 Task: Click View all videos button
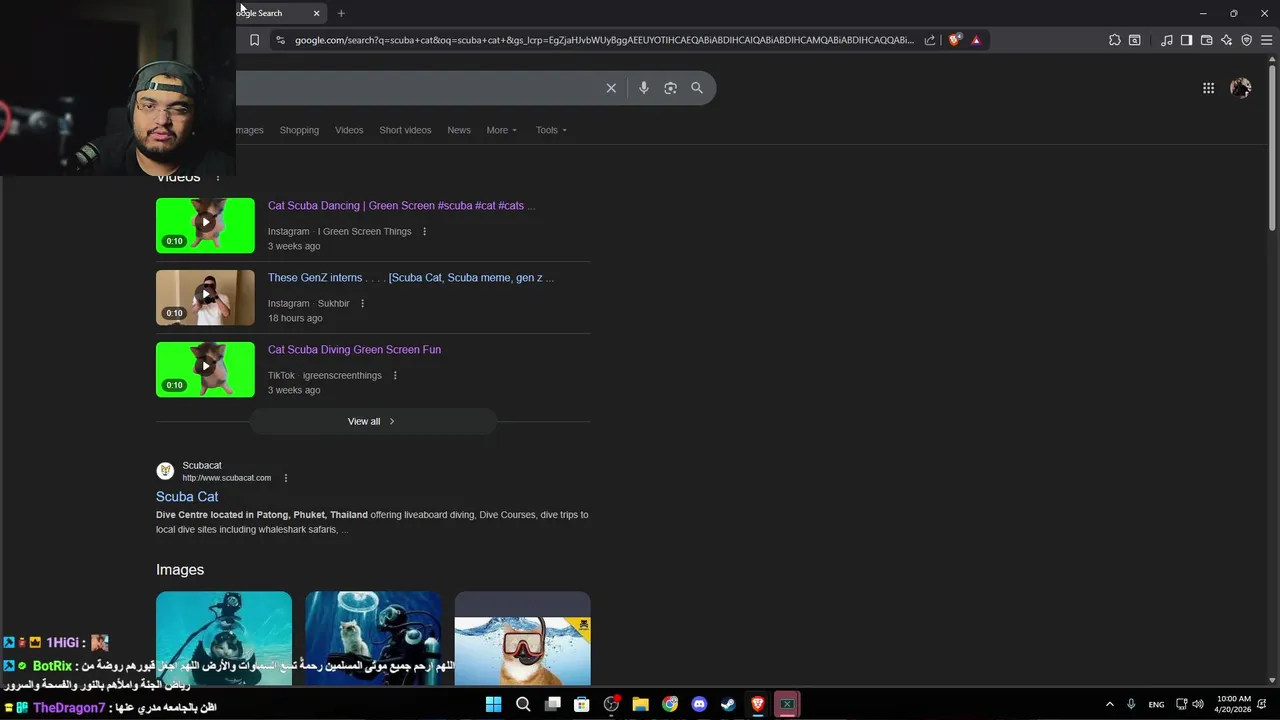[372, 421]
